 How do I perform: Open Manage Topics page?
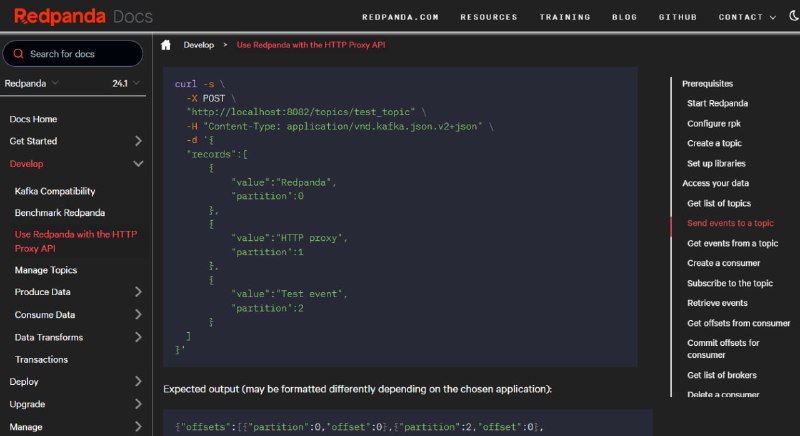coord(45,270)
